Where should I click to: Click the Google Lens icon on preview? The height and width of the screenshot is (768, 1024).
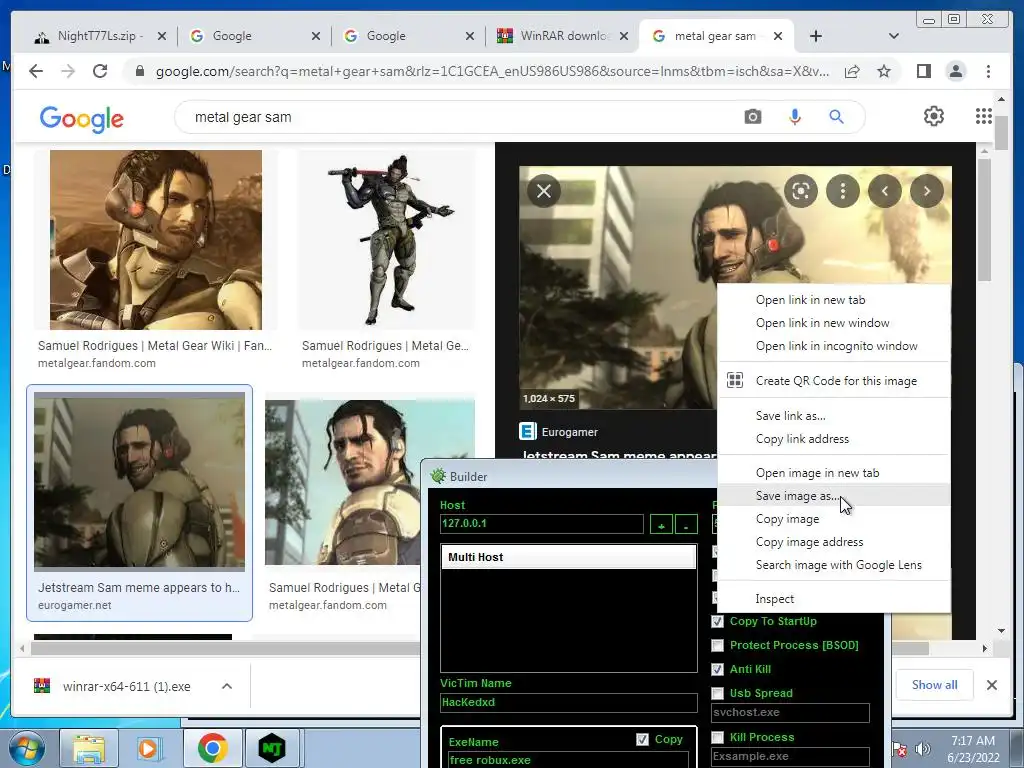click(x=801, y=191)
